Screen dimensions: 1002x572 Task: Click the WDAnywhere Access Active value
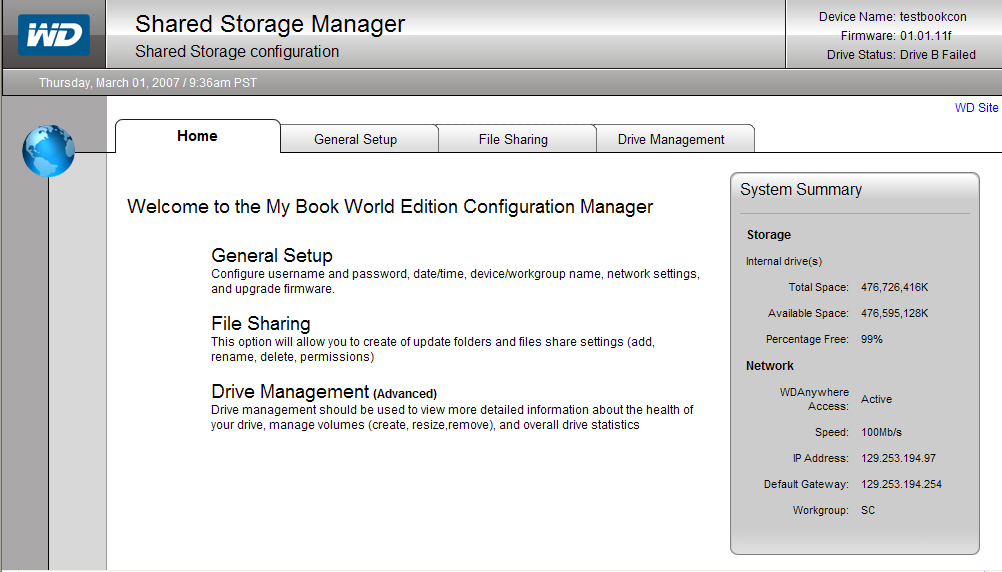(876, 399)
